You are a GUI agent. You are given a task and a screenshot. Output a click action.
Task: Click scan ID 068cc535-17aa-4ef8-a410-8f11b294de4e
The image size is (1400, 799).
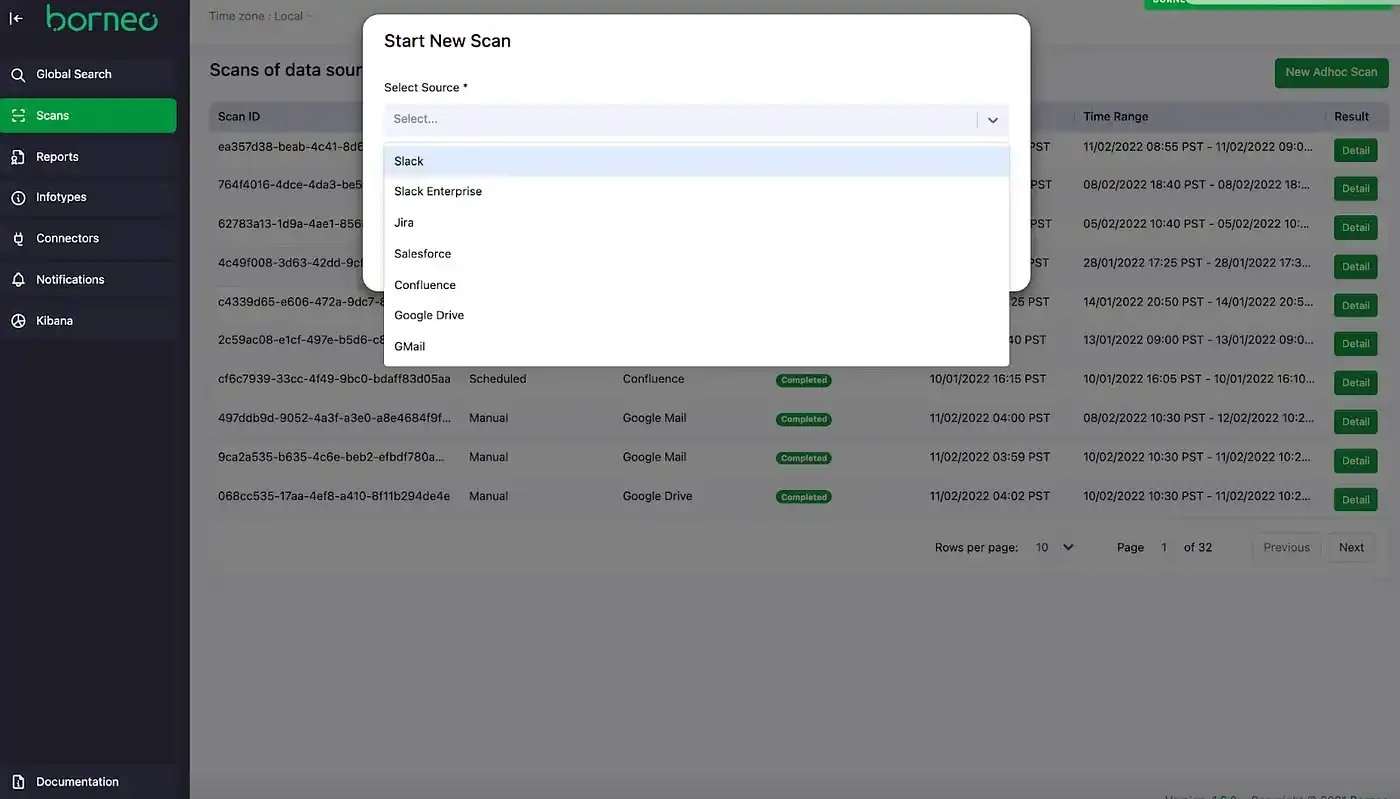click(x=334, y=496)
